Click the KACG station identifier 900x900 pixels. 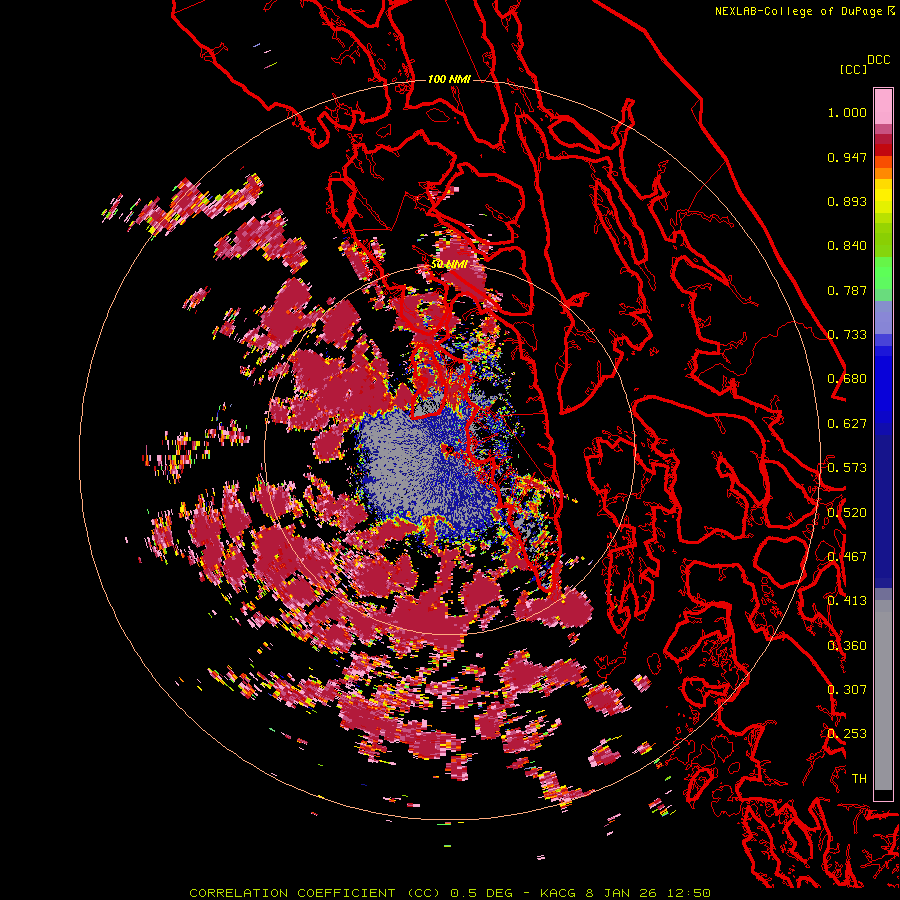tap(558, 893)
